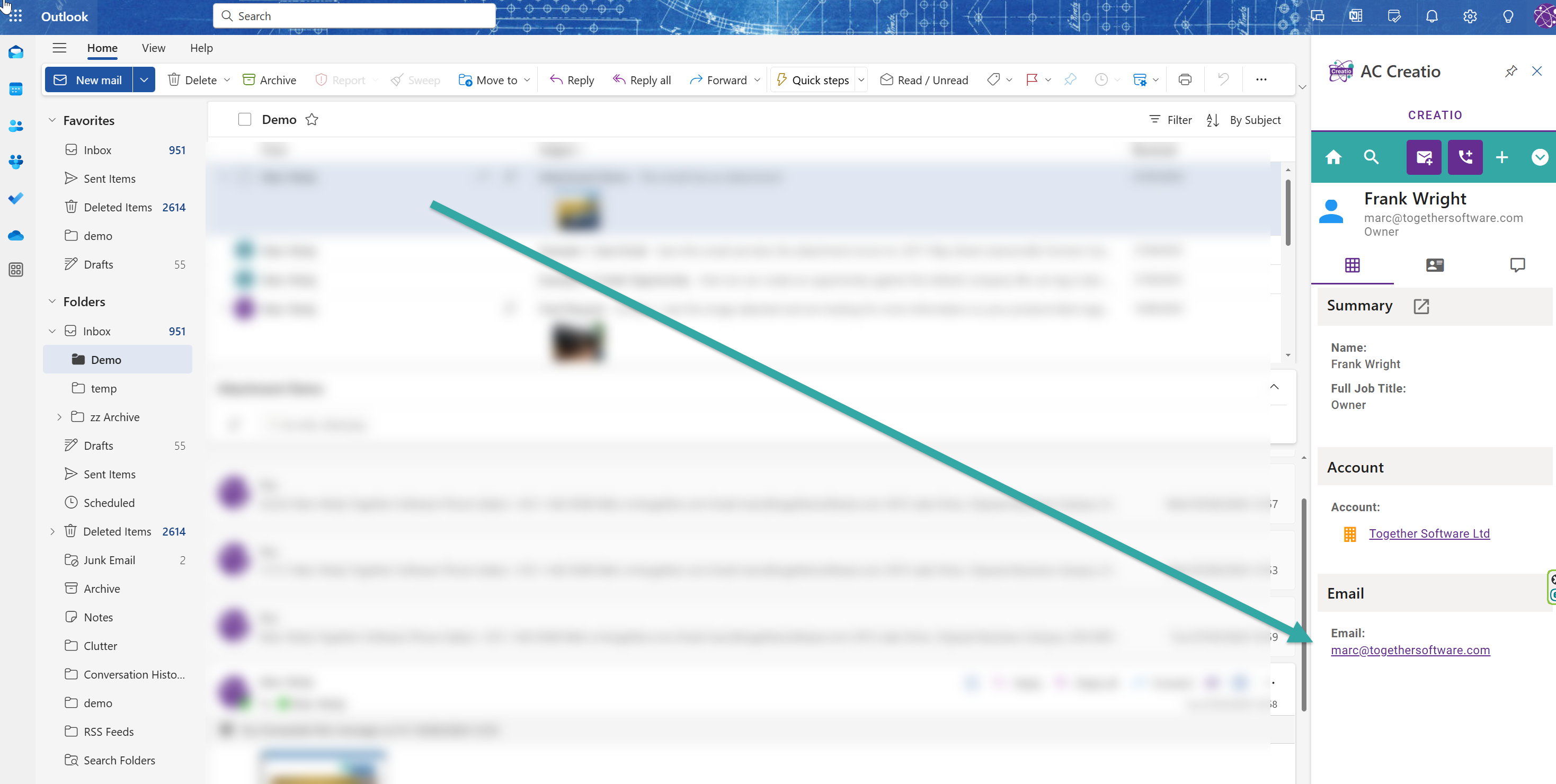Open People in the left app rail
The width and height of the screenshot is (1556, 784).
(x=16, y=126)
